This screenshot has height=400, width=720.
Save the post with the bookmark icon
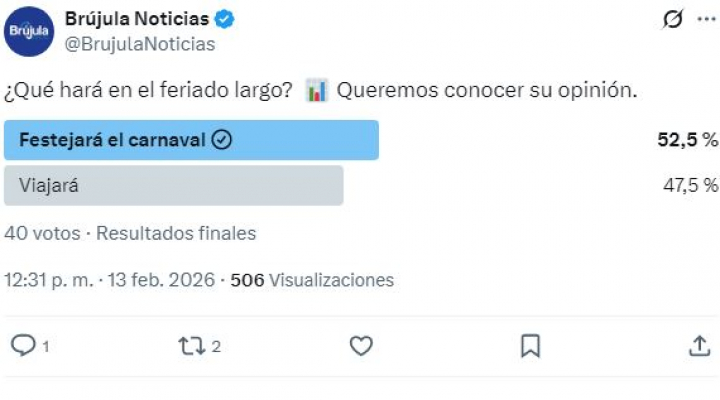530,346
